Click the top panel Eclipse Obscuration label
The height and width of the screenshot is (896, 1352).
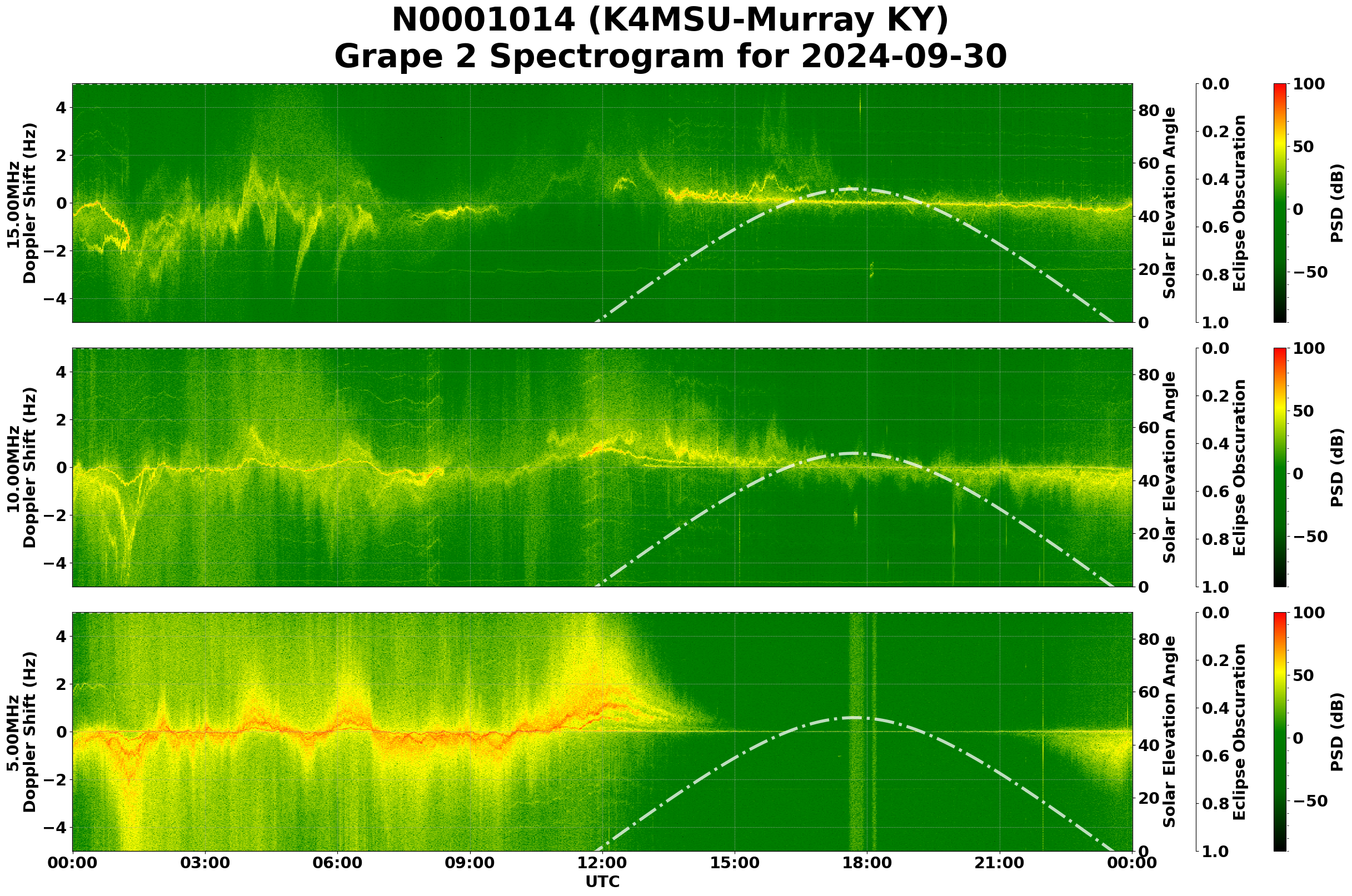click(1238, 203)
